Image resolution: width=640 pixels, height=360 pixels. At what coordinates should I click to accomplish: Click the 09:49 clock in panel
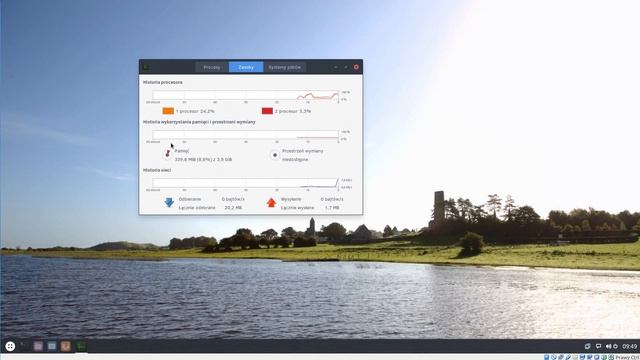(x=629, y=346)
